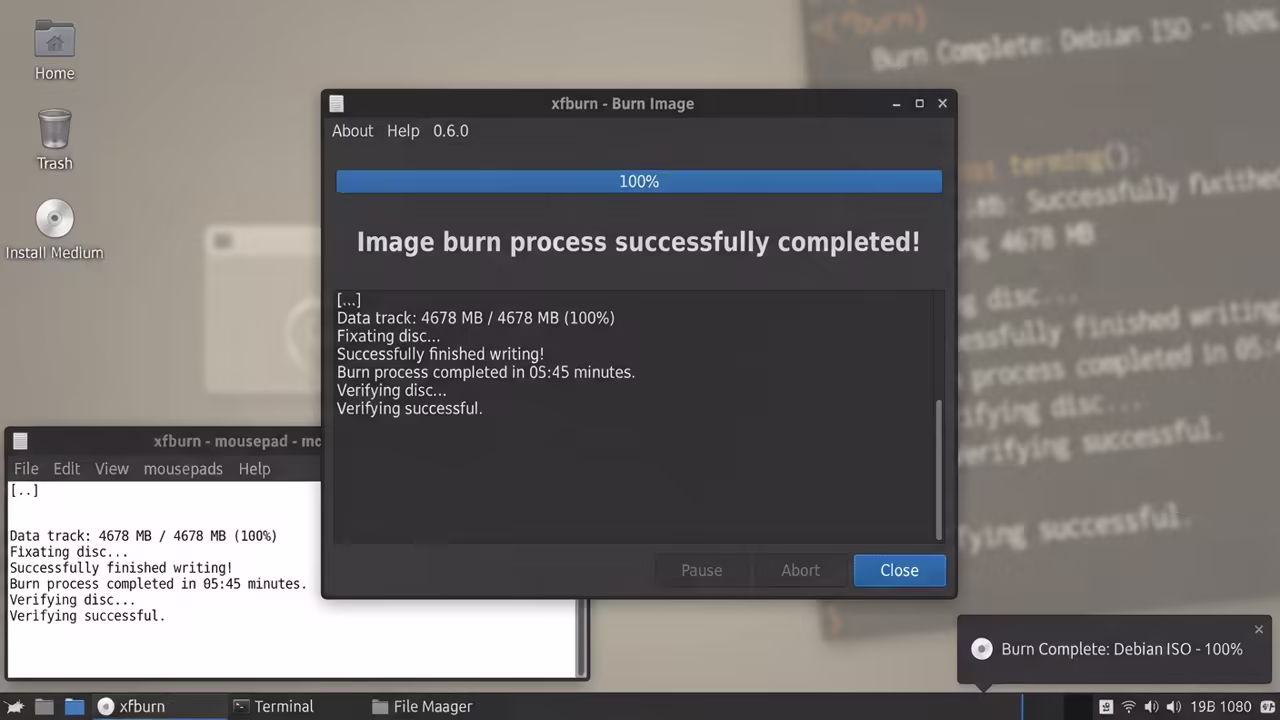Open the Wi-Fi network tray icon

click(x=1129, y=707)
